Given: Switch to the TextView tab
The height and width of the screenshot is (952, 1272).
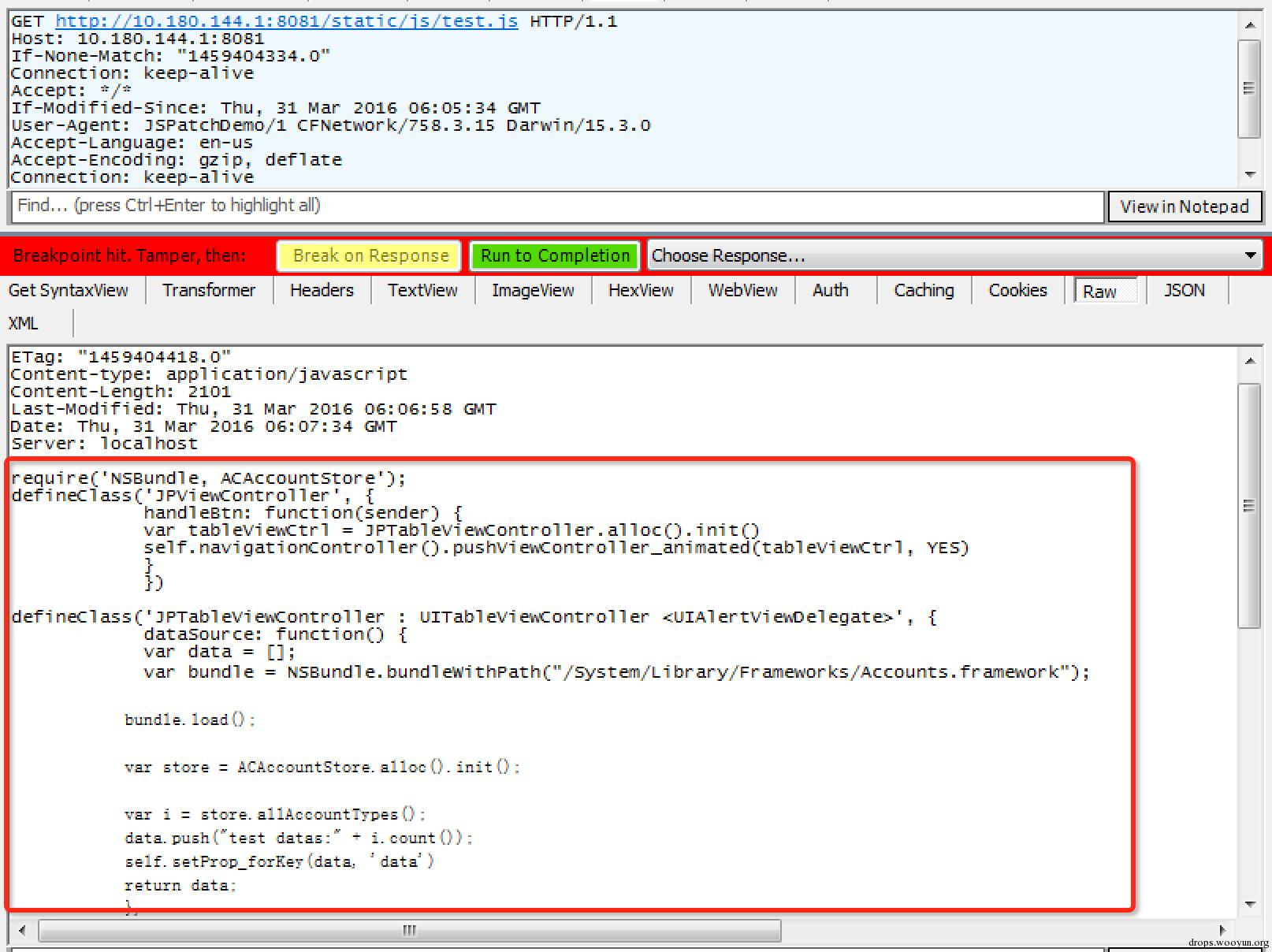Looking at the screenshot, I should tap(422, 291).
